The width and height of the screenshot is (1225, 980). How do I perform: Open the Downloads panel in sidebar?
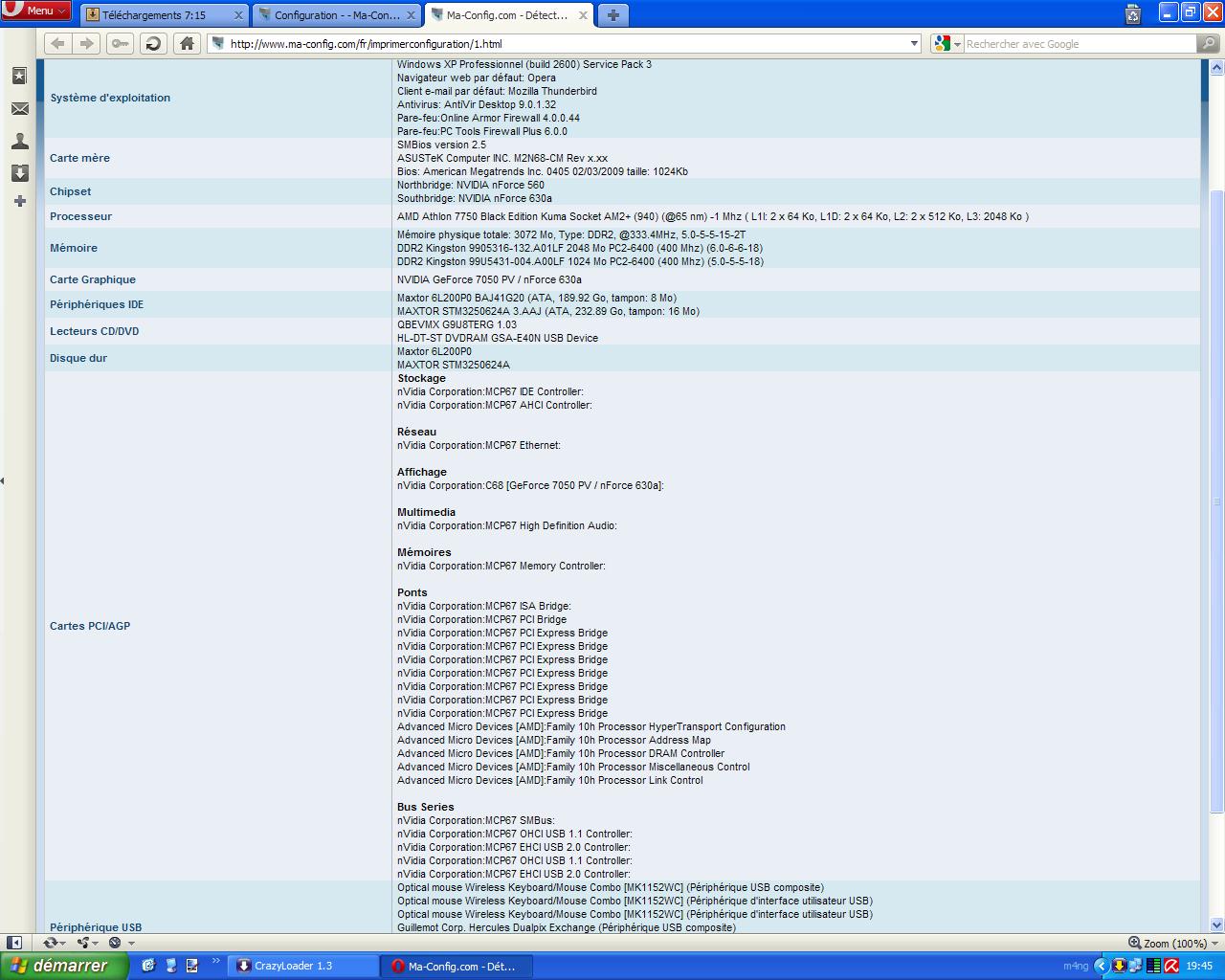click(x=19, y=172)
